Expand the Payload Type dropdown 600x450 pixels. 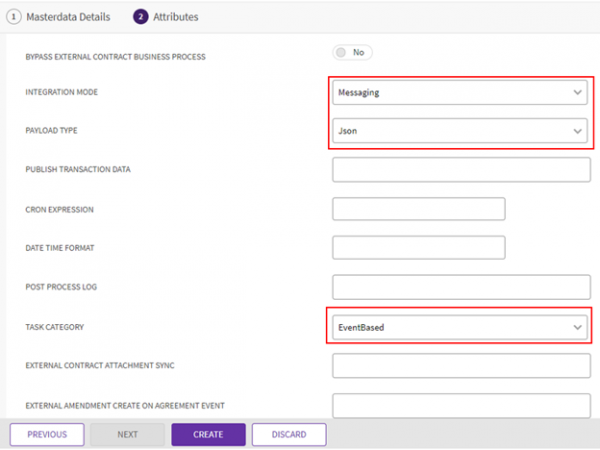point(458,131)
